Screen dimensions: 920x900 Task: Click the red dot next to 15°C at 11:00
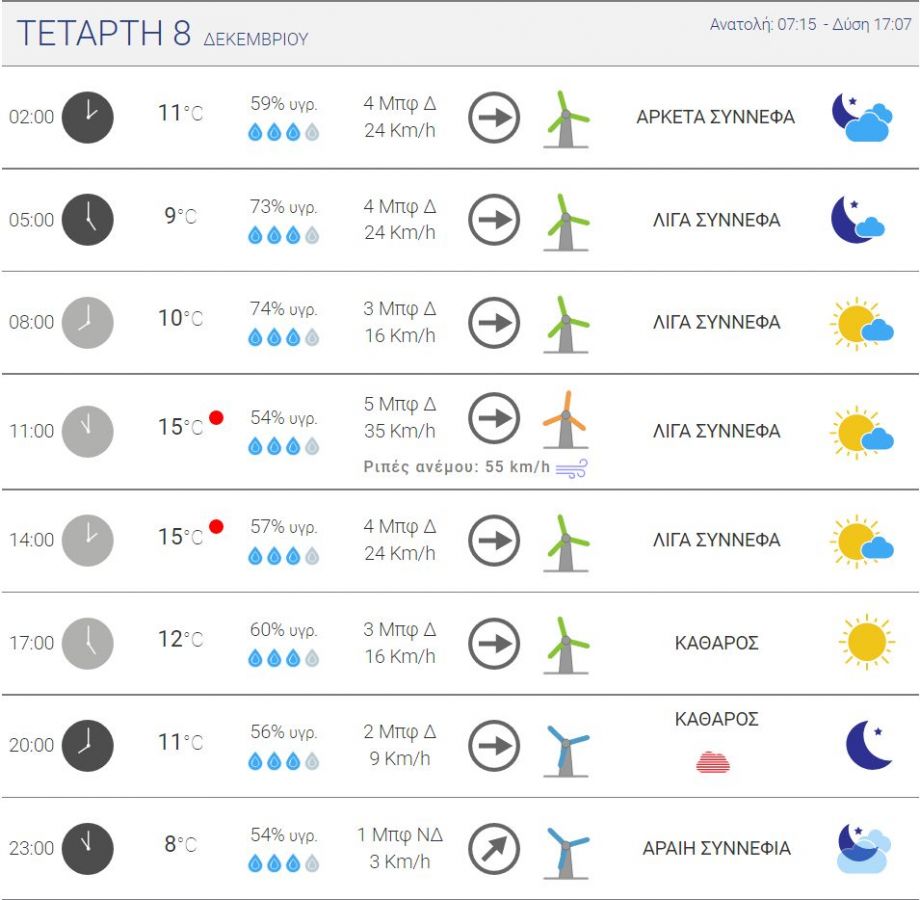215,418
